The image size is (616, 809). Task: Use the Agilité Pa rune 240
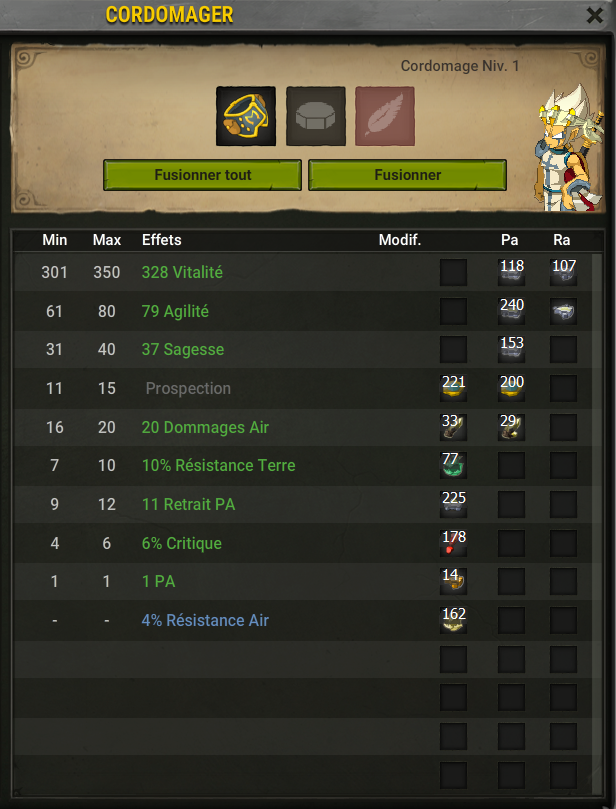coord(511,311)
